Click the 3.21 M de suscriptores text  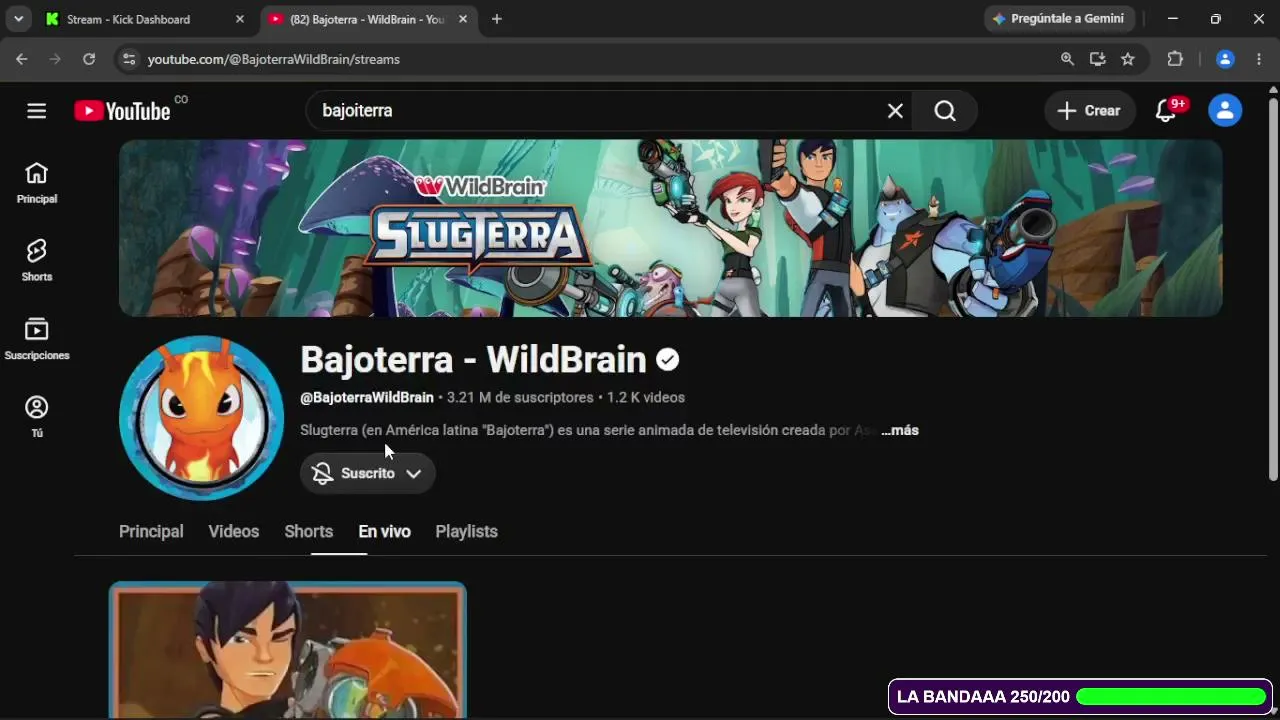(520, 397)
